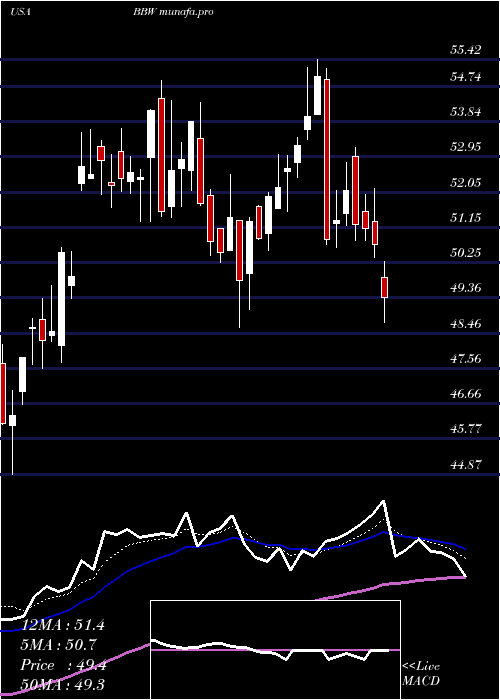Click the last red candlestick near 49.36
The width and height of the screenshot is (500, 700).
pyautogui.click(x=384, y=288)
